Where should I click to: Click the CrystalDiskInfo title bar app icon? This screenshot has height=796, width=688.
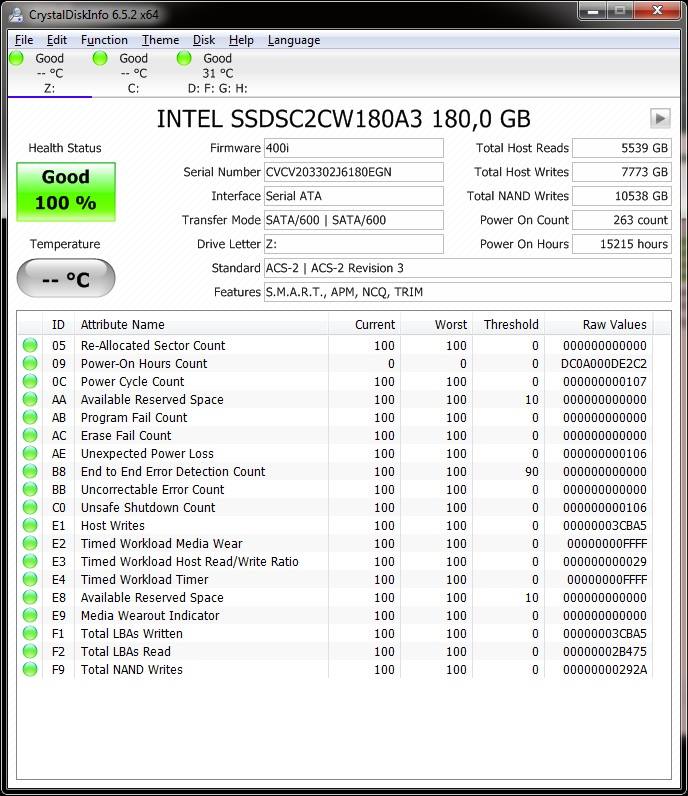(16, 14)
